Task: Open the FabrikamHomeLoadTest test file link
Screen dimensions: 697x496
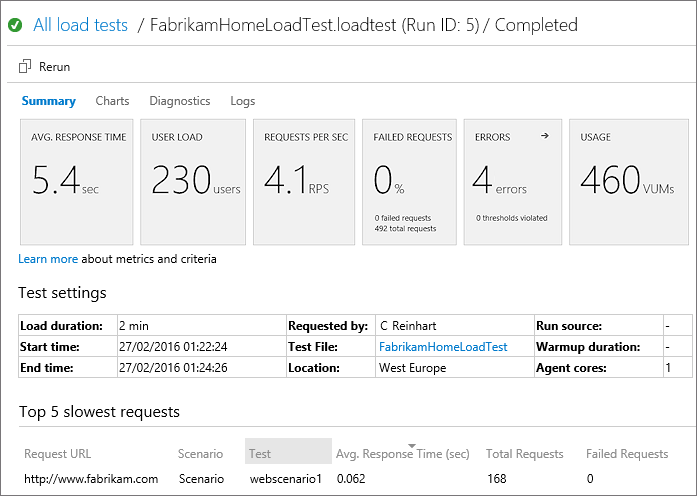Action: click(x=442, y=347)
